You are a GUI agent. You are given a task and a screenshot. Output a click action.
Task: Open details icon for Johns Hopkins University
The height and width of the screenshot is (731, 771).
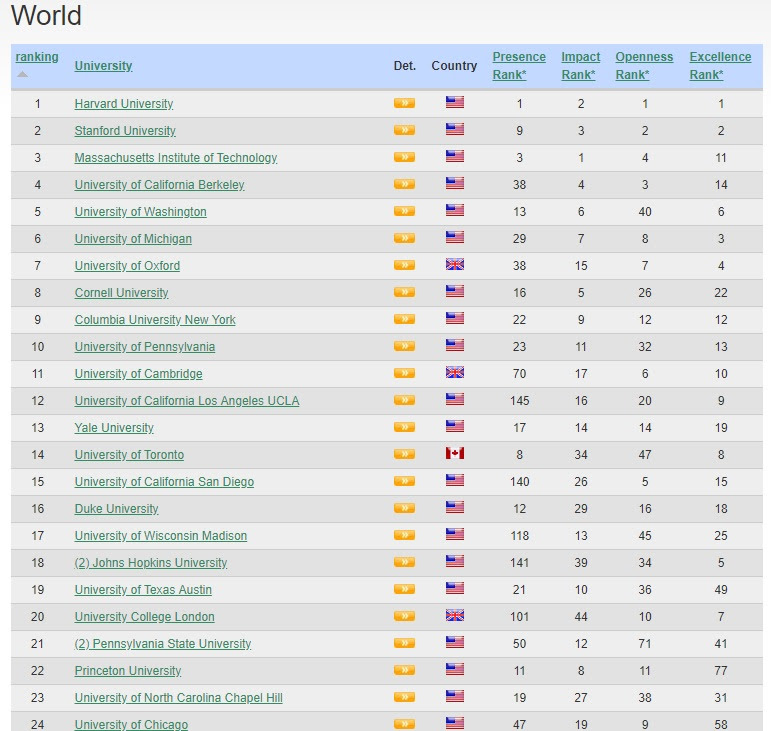pyautogui.click(x=404, y=562)
